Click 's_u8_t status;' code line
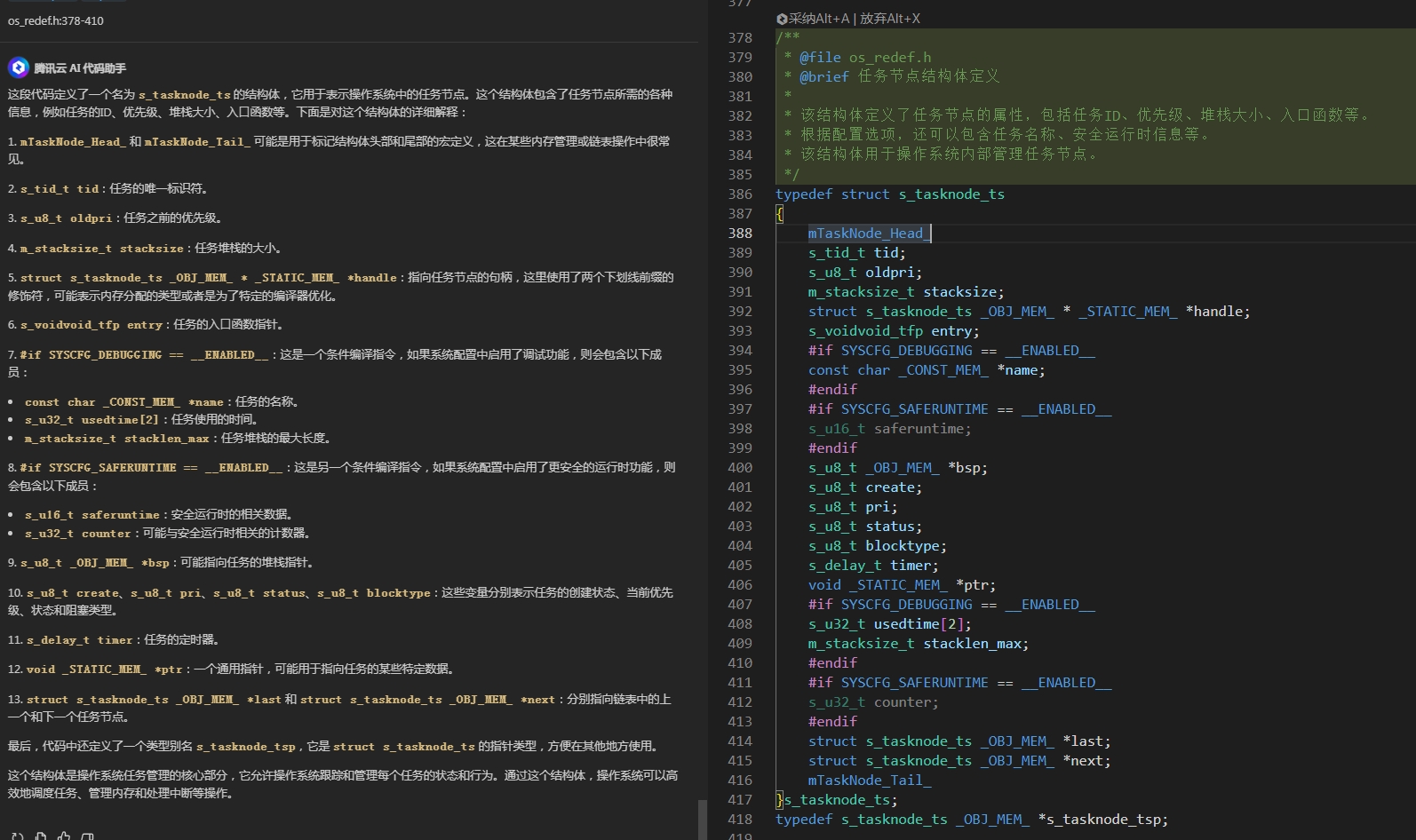The image size is (1416, 840). pyautogui.click(x=865, y=527)
